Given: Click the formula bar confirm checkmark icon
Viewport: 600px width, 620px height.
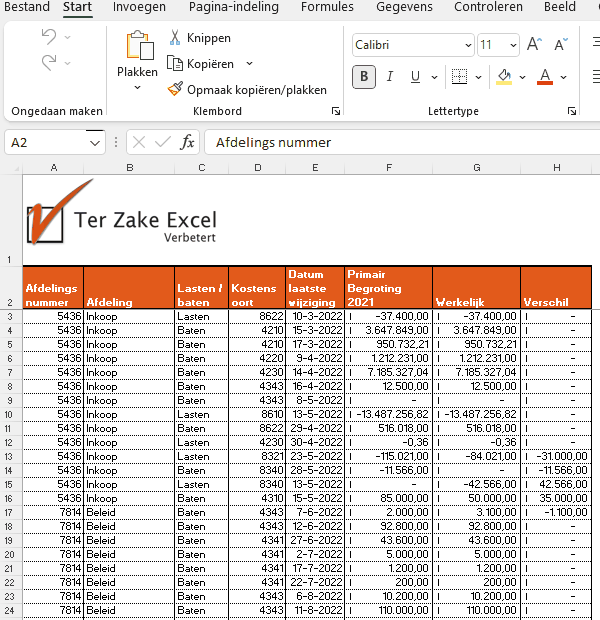Looking at the screenshot, I should pos(163,142).
